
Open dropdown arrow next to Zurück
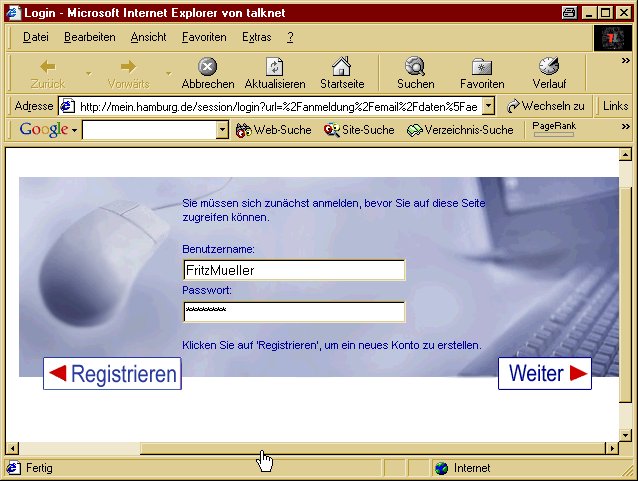pos(88,73)
